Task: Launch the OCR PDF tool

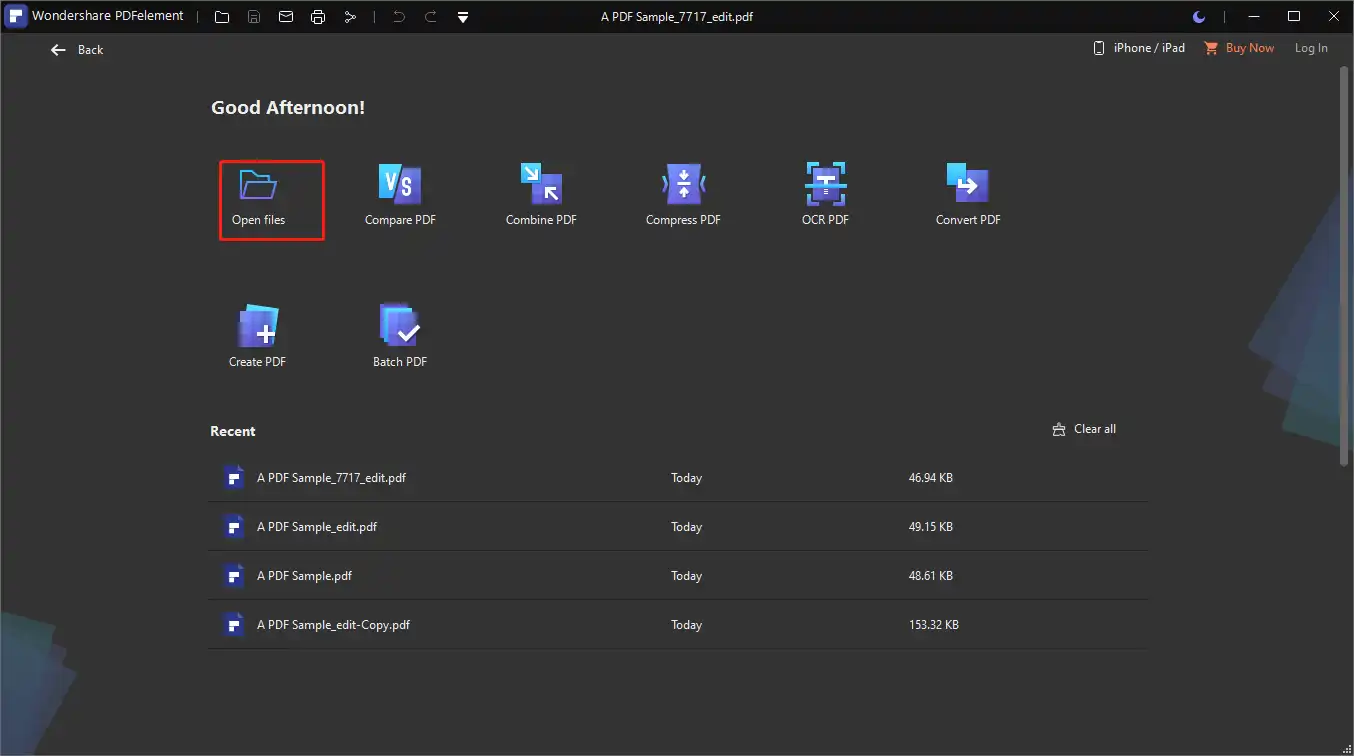Action: pos(825,196)
